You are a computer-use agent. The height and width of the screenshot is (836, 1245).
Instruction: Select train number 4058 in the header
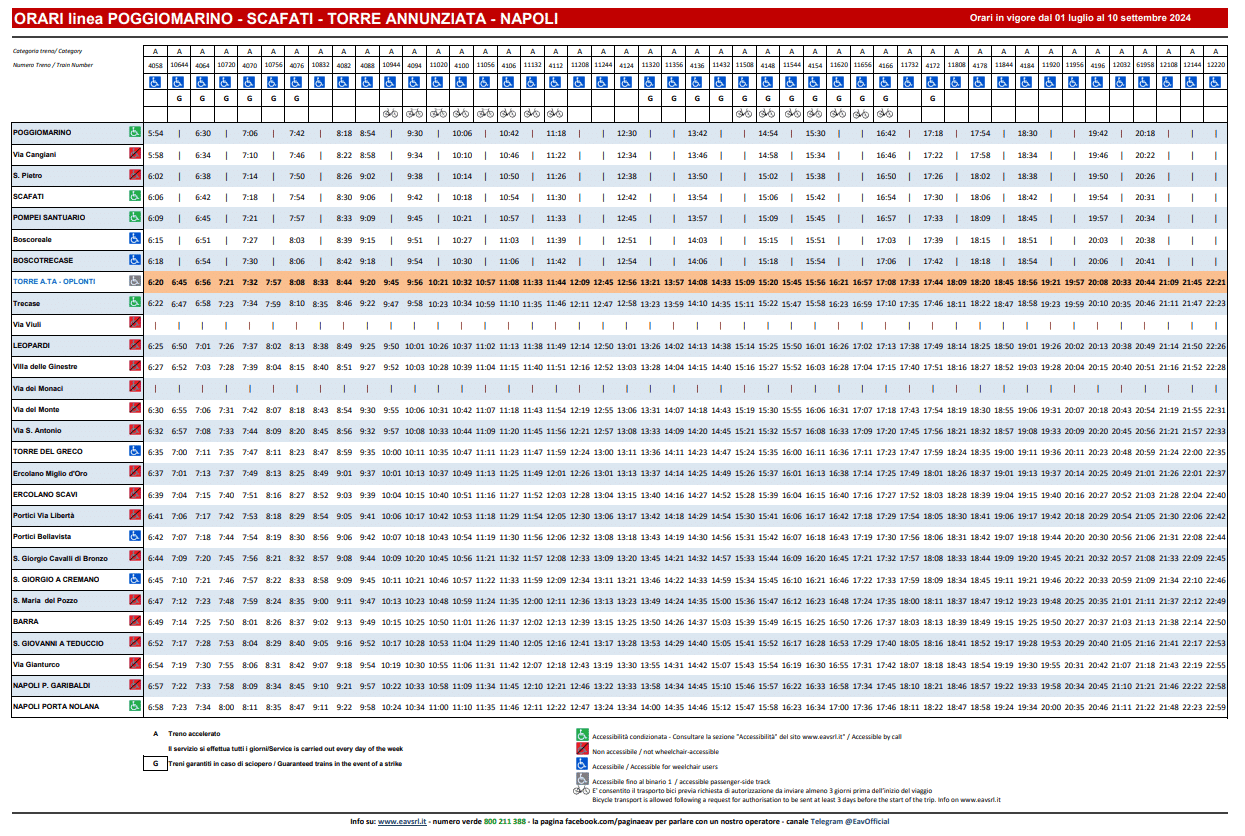pos(155,65)
